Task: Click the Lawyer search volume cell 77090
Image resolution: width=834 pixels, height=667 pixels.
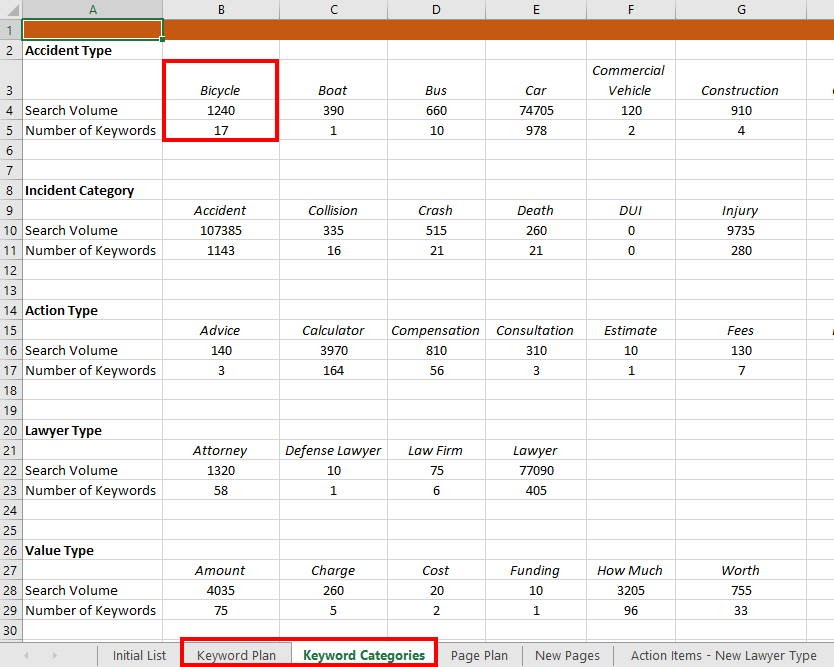Action: click(x=536, y=470)
